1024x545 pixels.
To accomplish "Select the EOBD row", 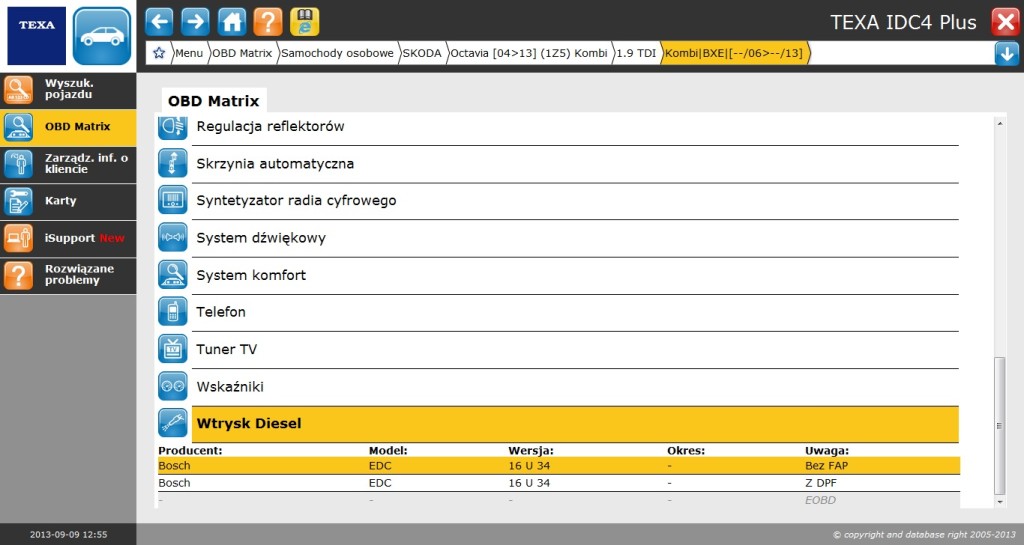I will 559,501.
